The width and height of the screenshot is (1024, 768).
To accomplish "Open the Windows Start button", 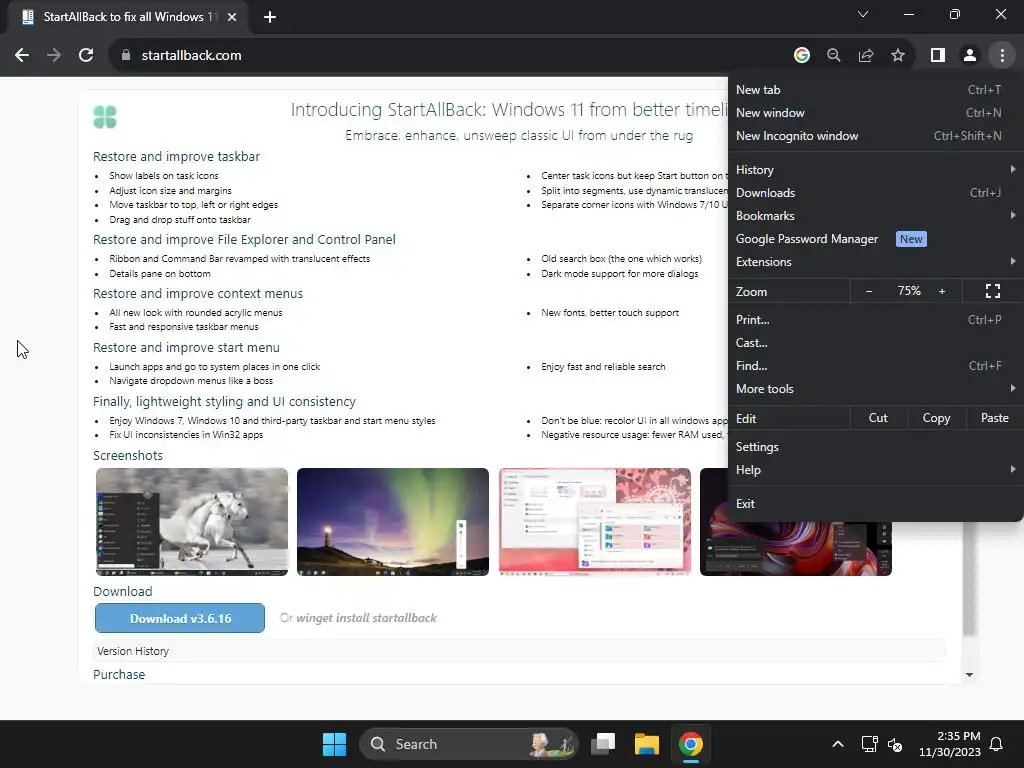I will [x=334, y=744].
